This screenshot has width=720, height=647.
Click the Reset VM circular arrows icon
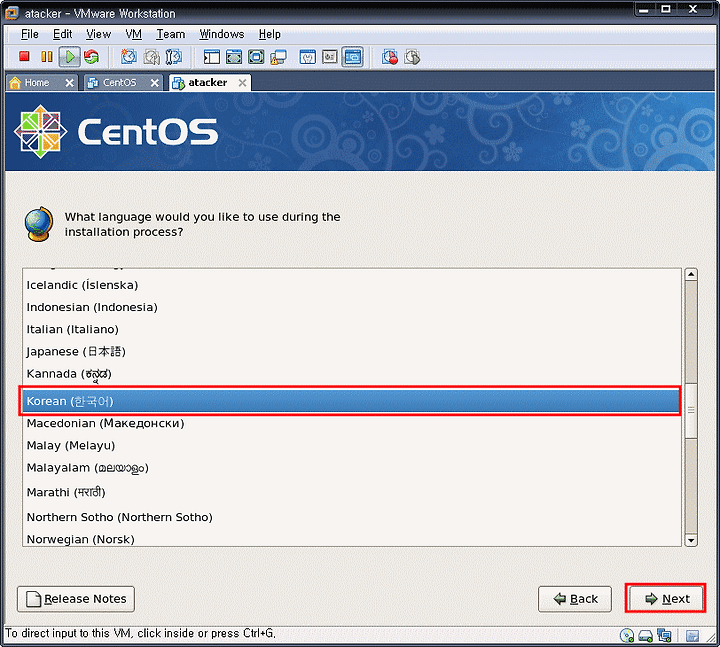tap(91, 57)
